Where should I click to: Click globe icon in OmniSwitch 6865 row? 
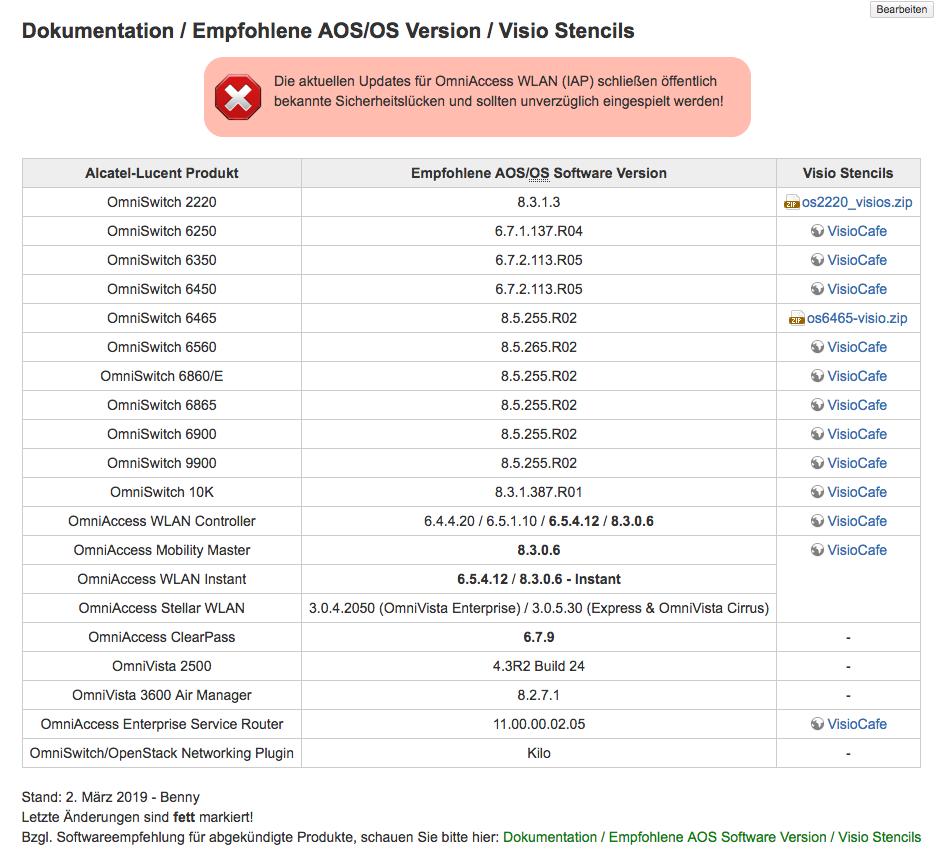click(x=817, y=405)
